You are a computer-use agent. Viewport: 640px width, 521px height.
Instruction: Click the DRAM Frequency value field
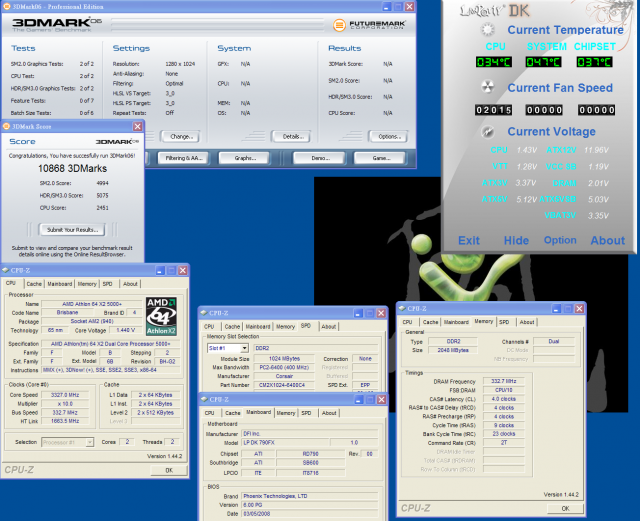pos(504,381)
